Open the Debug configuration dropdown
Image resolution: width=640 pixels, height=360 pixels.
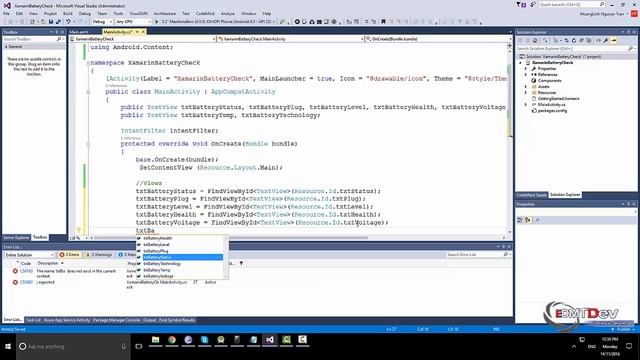tap(102, 22)
